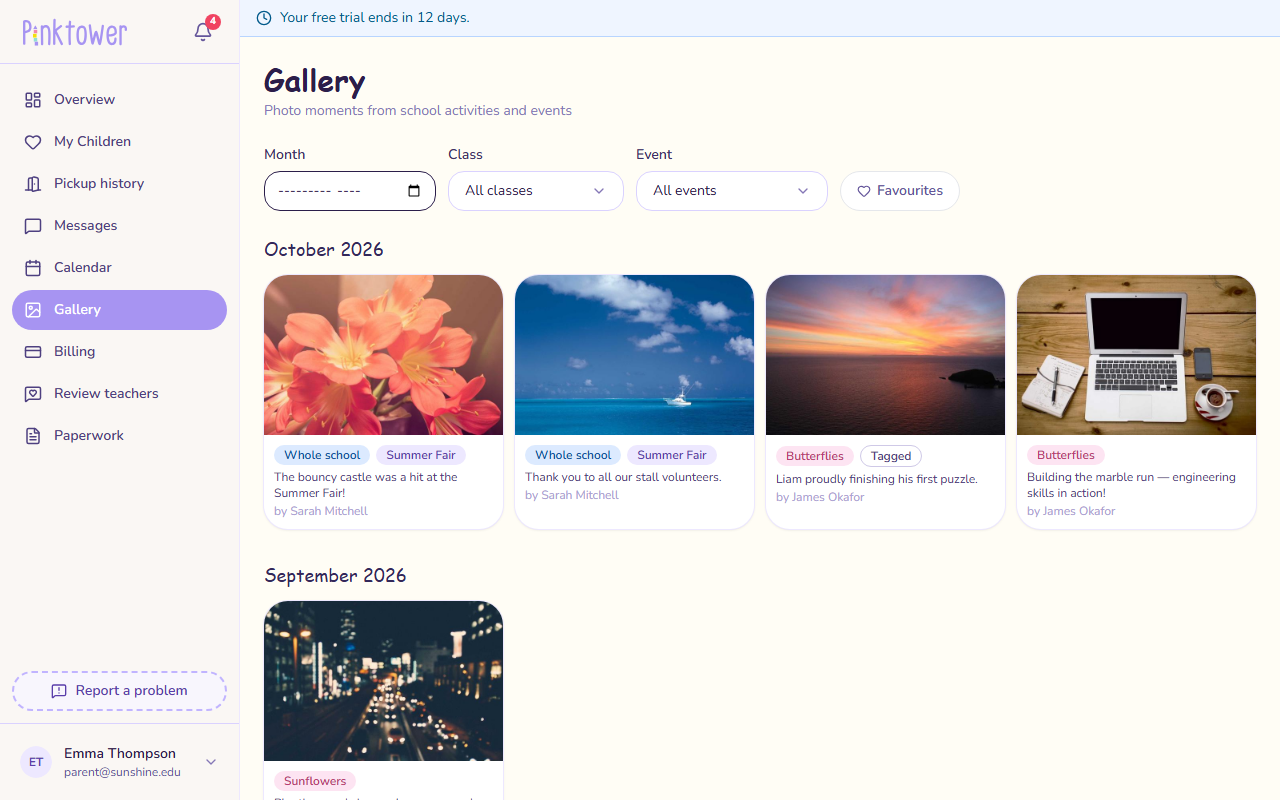Screen dimensions: 1280x800
Task: Toggle the Favourites filter
Action: pyautogui.click(x=900, y=191)
